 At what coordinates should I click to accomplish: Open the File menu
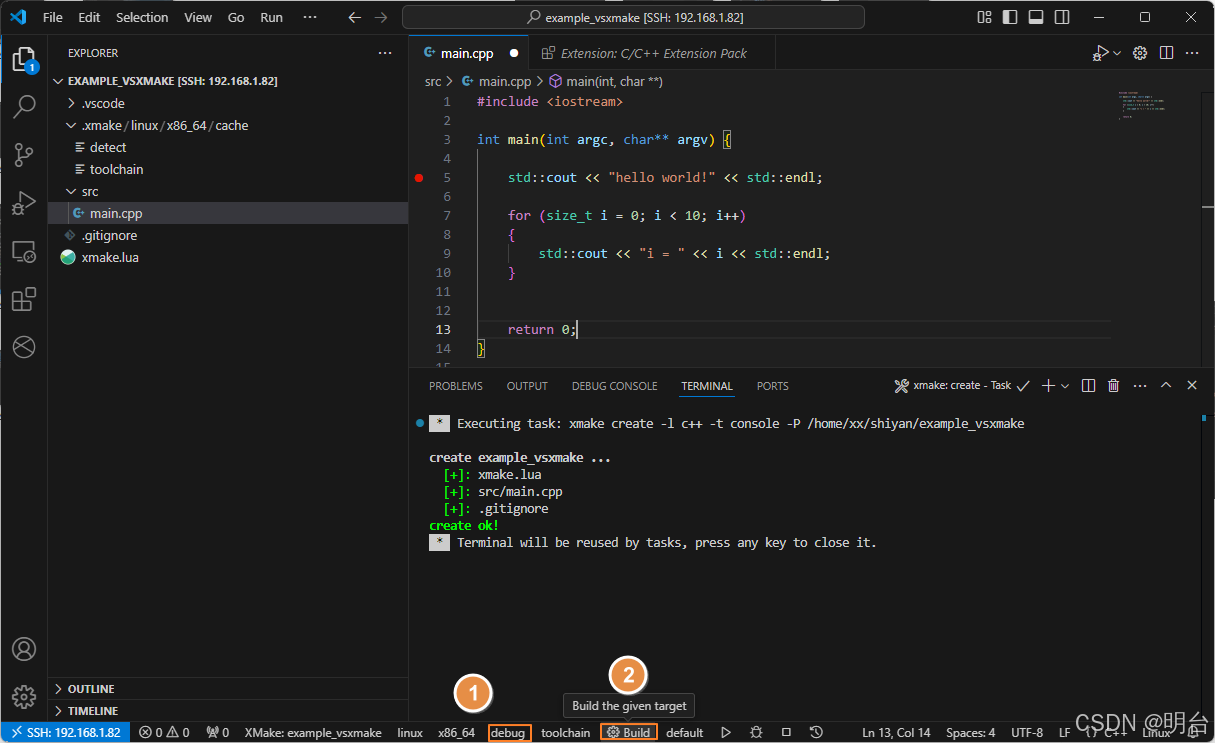click(53, 18)
